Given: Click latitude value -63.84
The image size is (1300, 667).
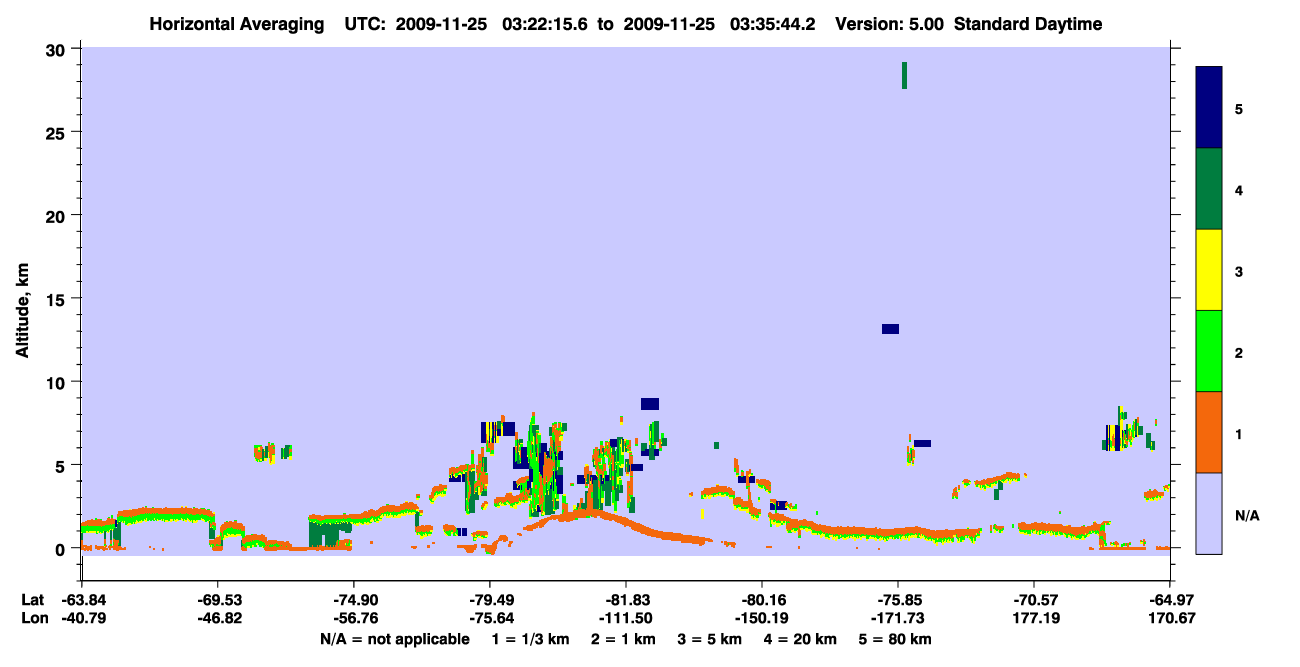Looking at the screenshot, I should coord(82,600).
